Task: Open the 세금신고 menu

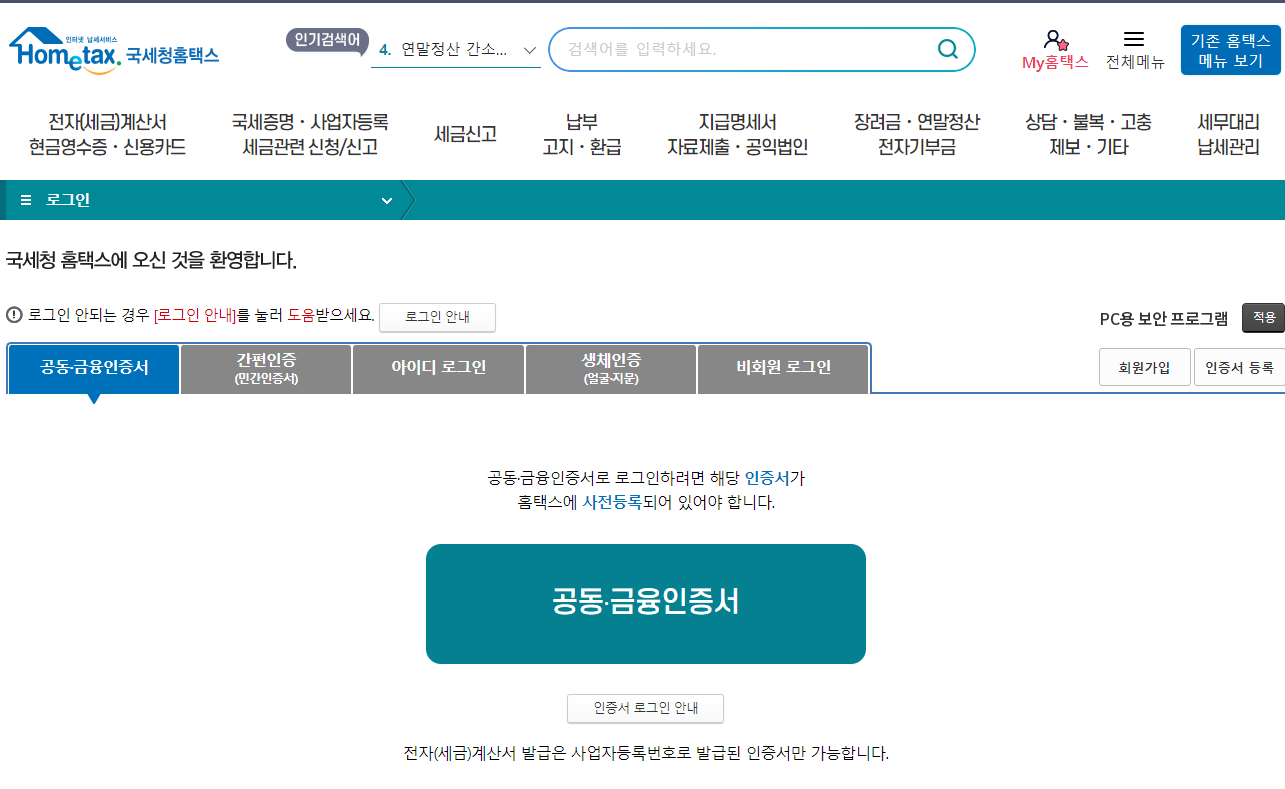Action: pos(466,133)
